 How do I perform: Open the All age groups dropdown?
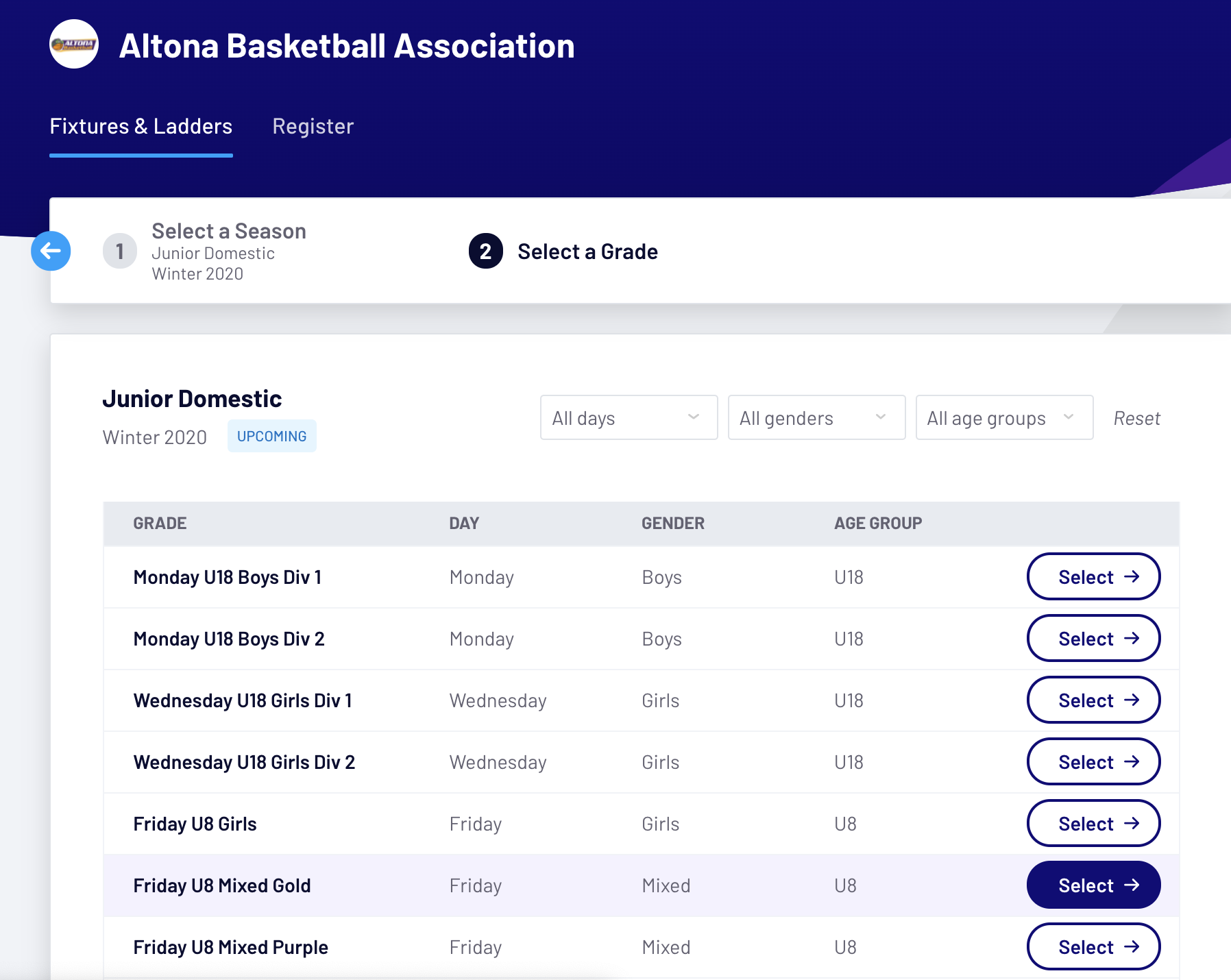pyautogui.click(x=1003, y=417)
